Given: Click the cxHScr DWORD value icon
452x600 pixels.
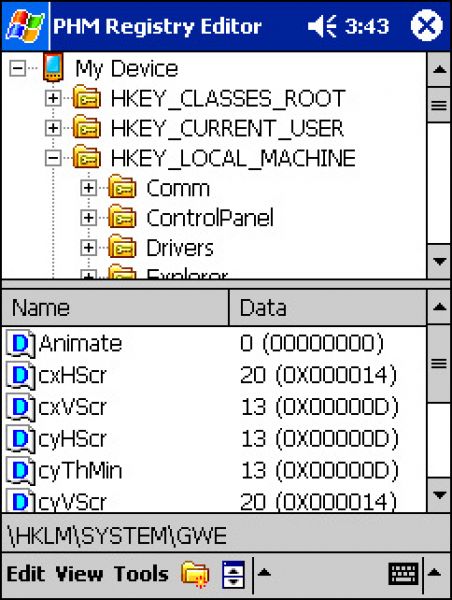Looking at the screenshot, I should tap(21, 375).
